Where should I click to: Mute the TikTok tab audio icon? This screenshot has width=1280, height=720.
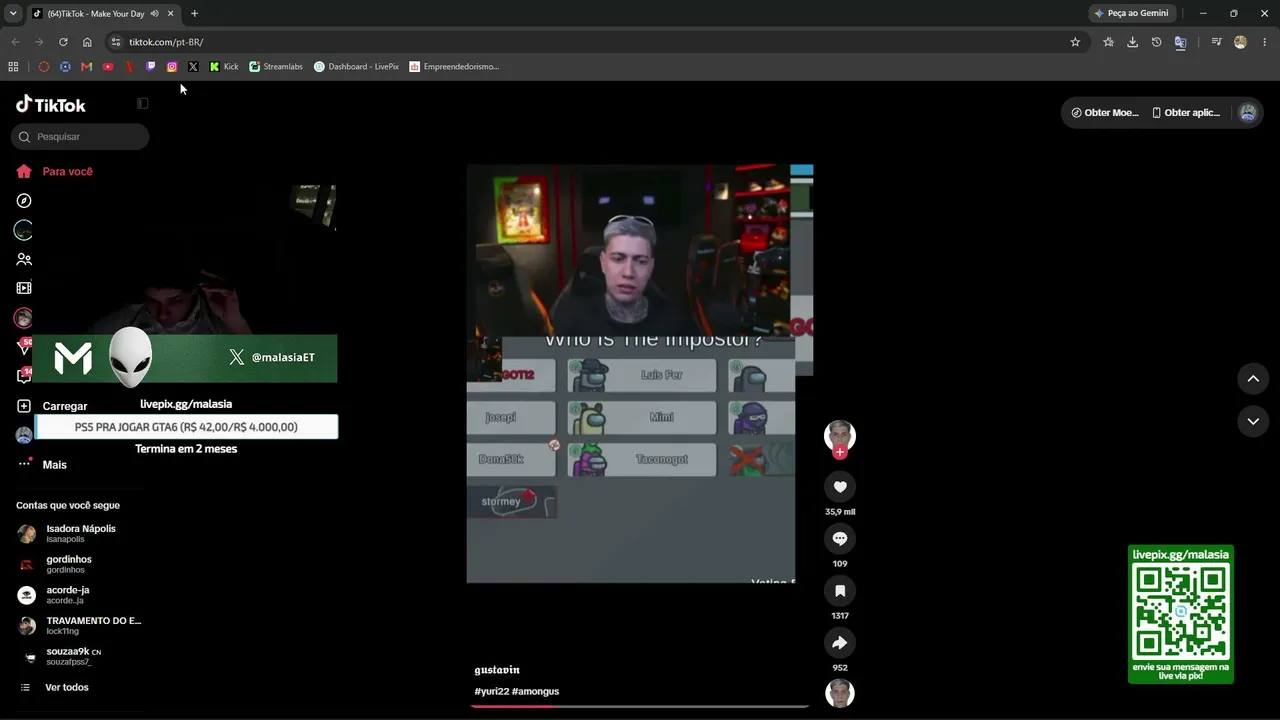click(154, 14)
